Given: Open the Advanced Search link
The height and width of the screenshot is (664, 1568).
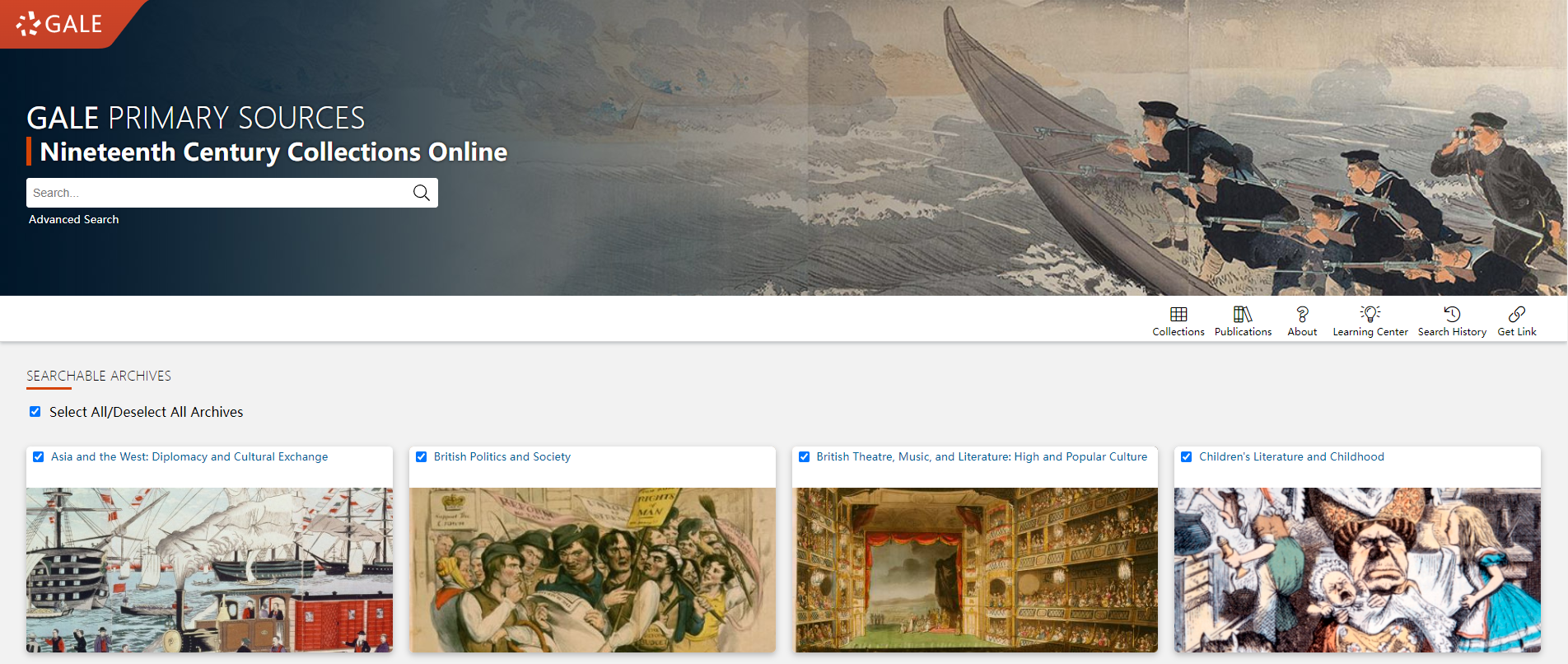Looking at the screenshot, I should 74,219.
